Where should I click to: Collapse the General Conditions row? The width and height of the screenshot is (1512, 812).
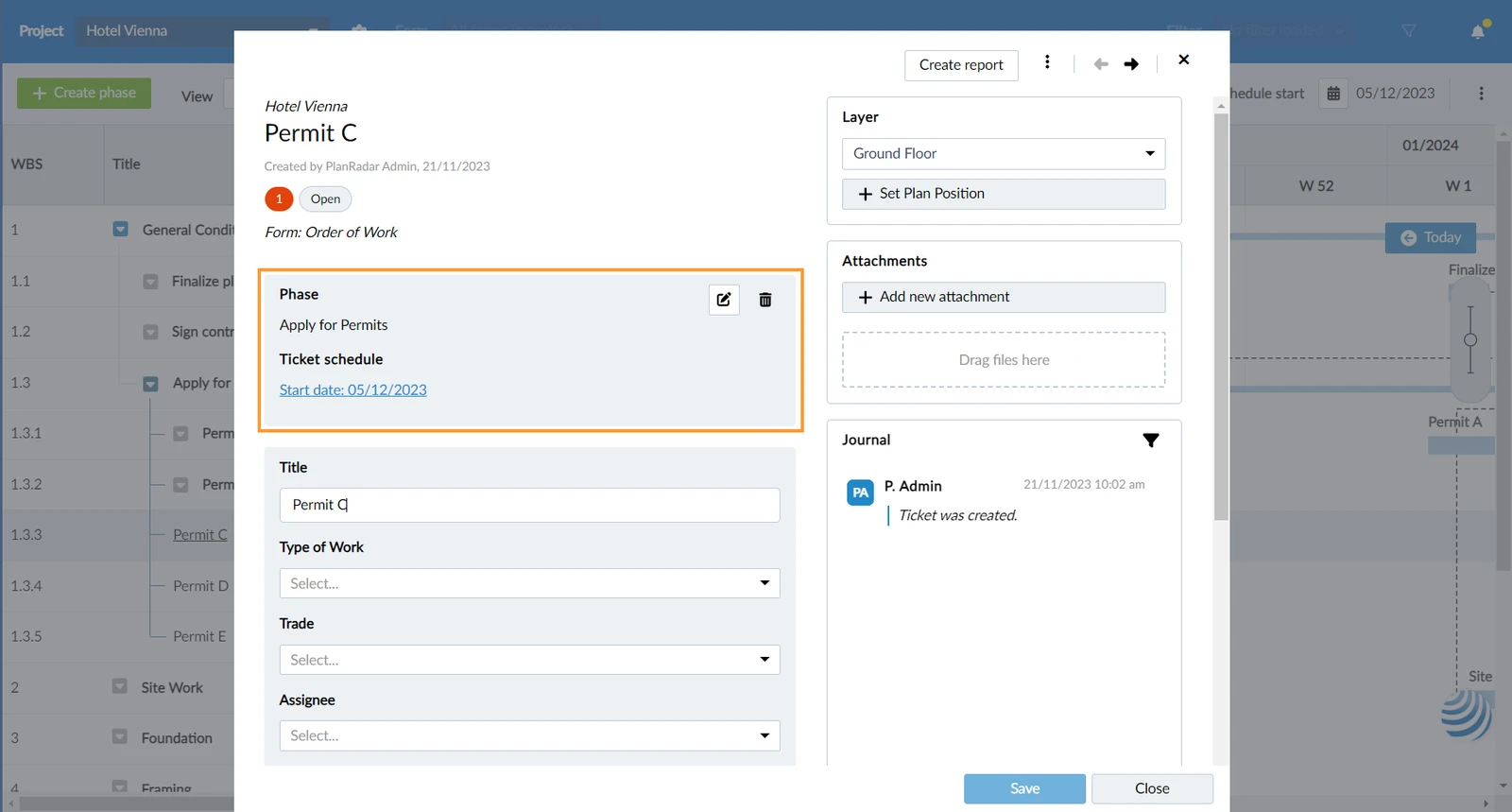coord(121,230)
